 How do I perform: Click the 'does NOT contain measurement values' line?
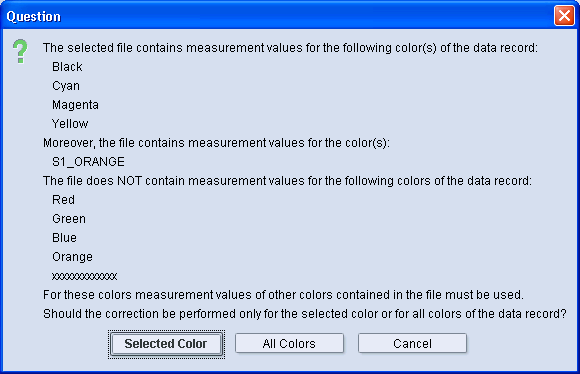[x=287, y=181]
